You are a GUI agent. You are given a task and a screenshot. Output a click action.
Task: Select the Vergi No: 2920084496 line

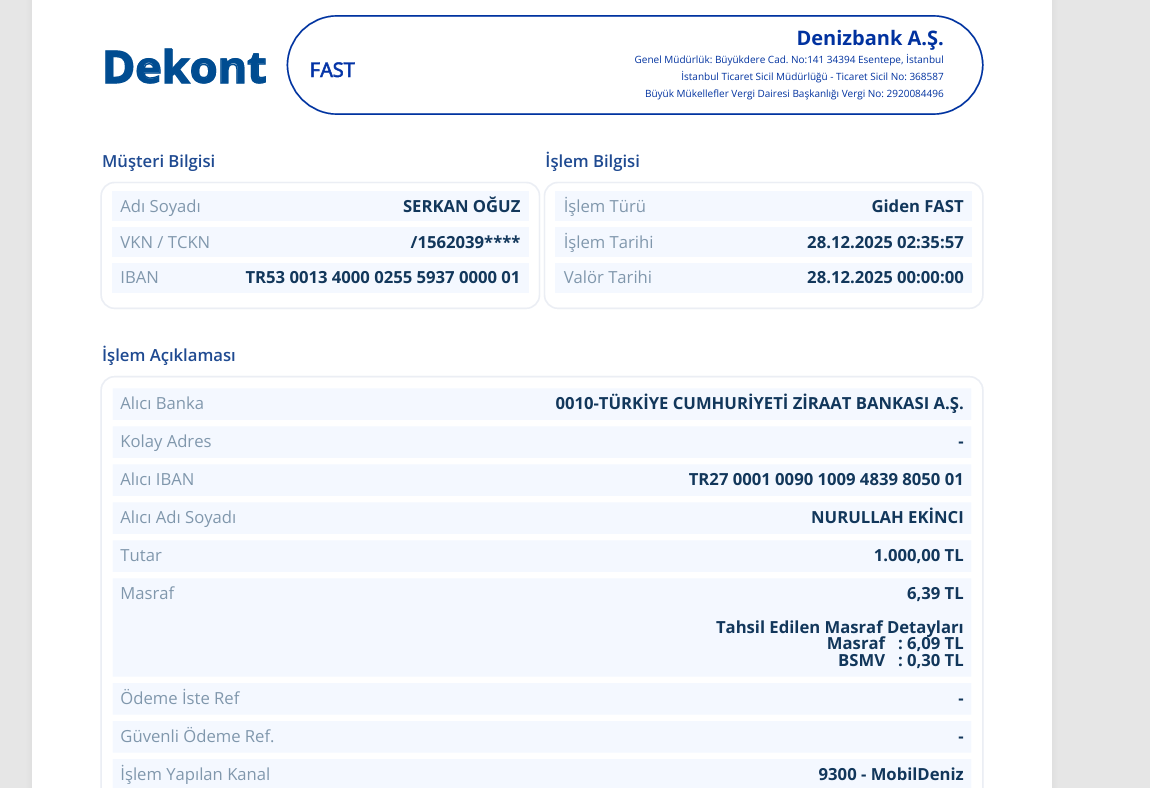(x=794, y=93)
